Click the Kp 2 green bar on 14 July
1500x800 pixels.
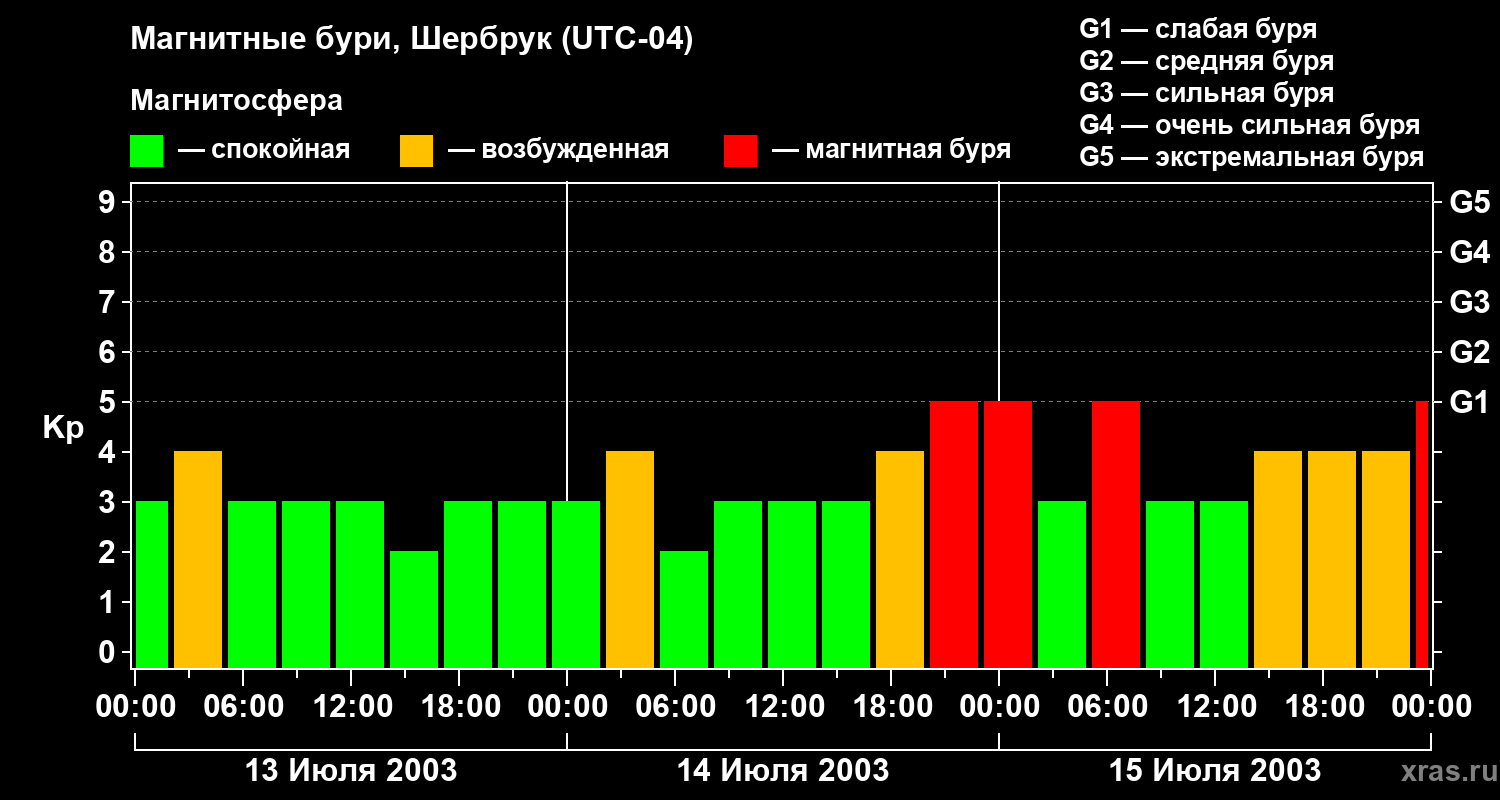click(684, 609)
